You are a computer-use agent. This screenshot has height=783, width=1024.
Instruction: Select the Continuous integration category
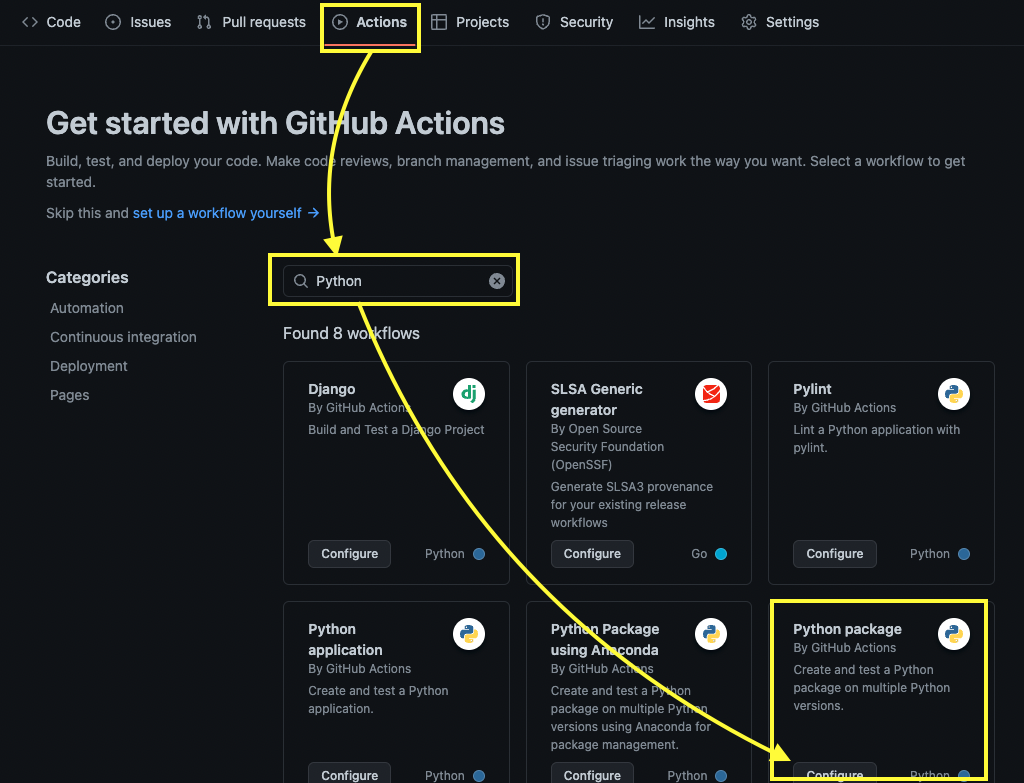click(123, 337)
